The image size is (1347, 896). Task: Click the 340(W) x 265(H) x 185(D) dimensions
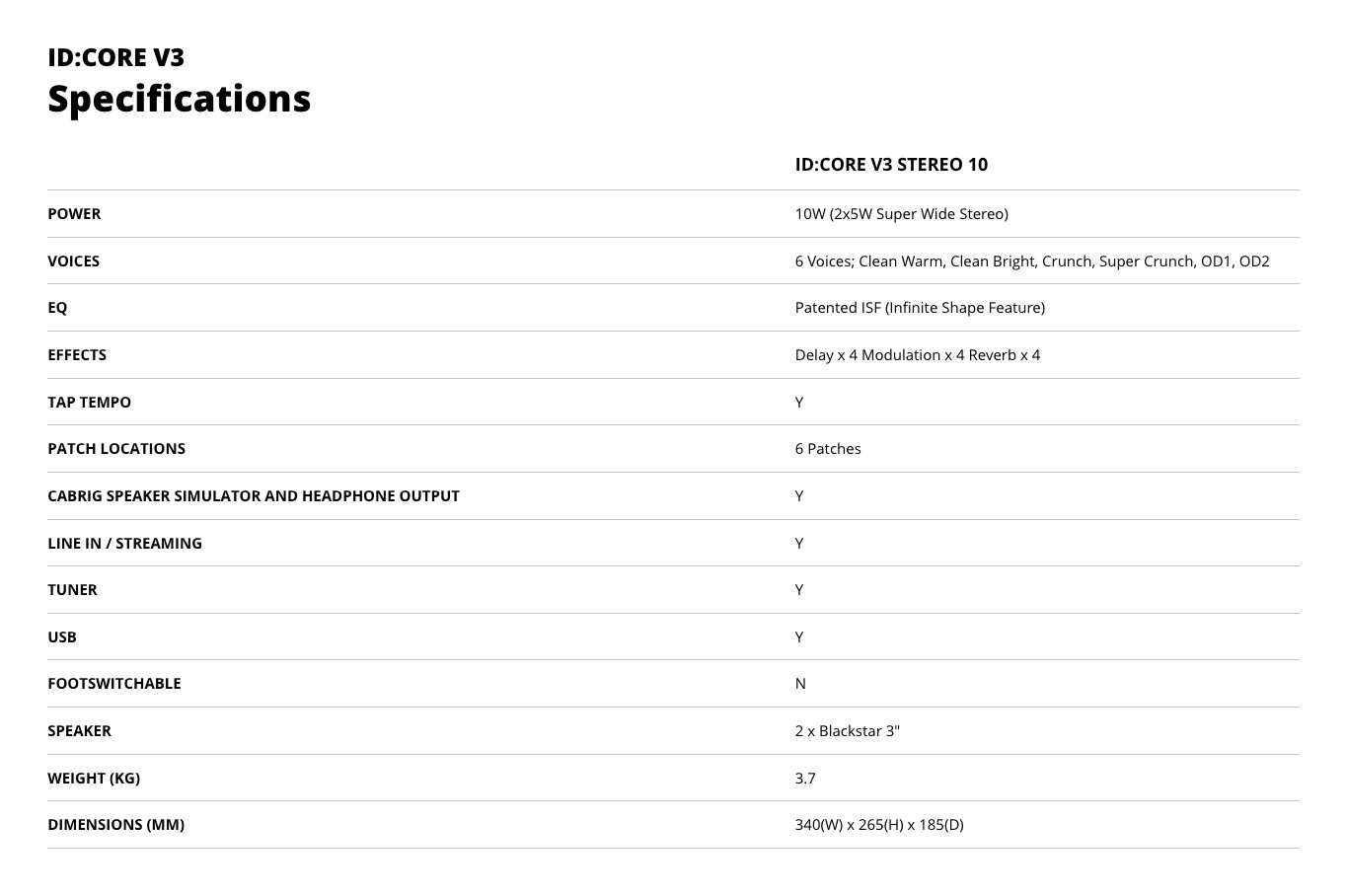pos(879,825)
